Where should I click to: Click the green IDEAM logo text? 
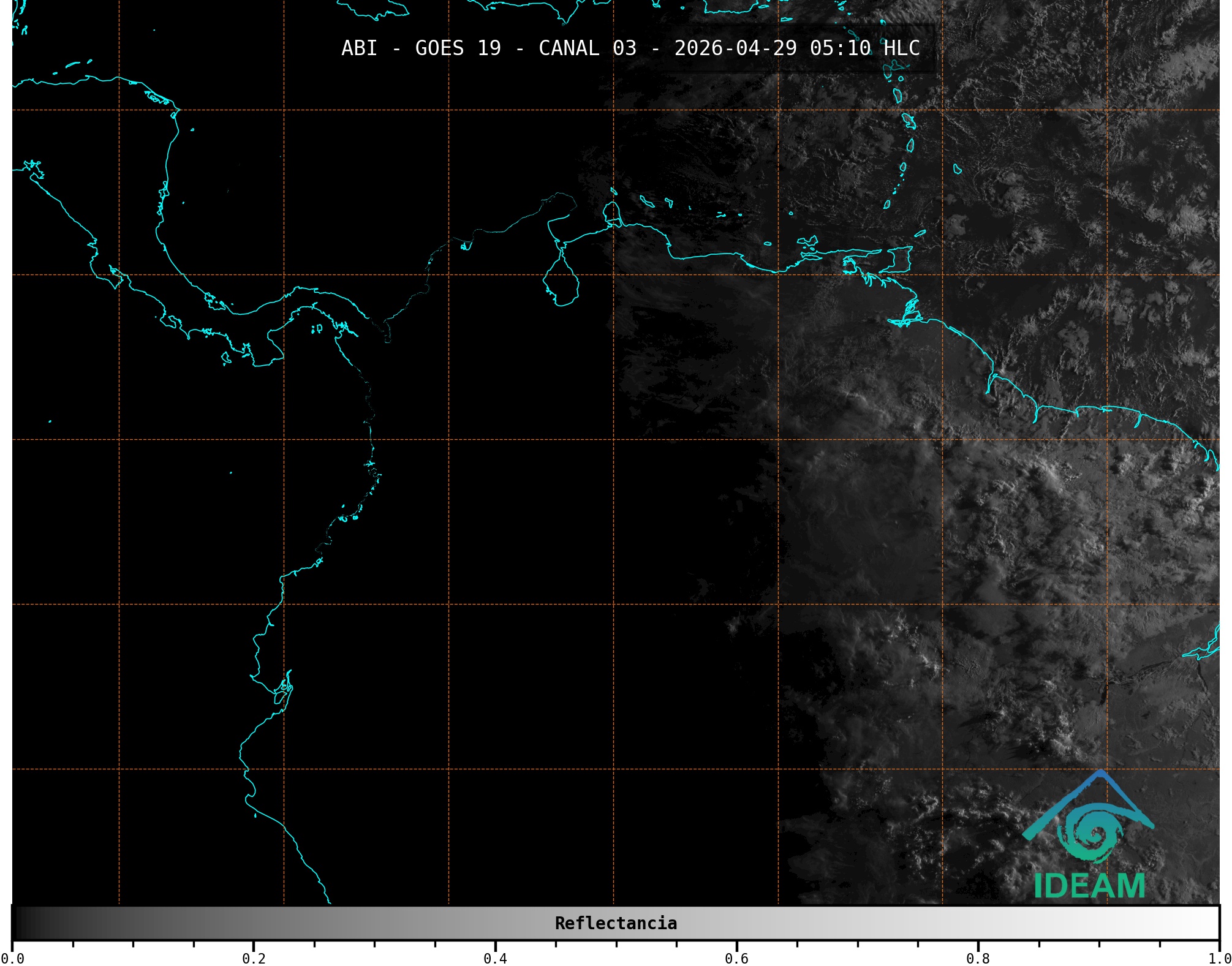[1089, 886]
